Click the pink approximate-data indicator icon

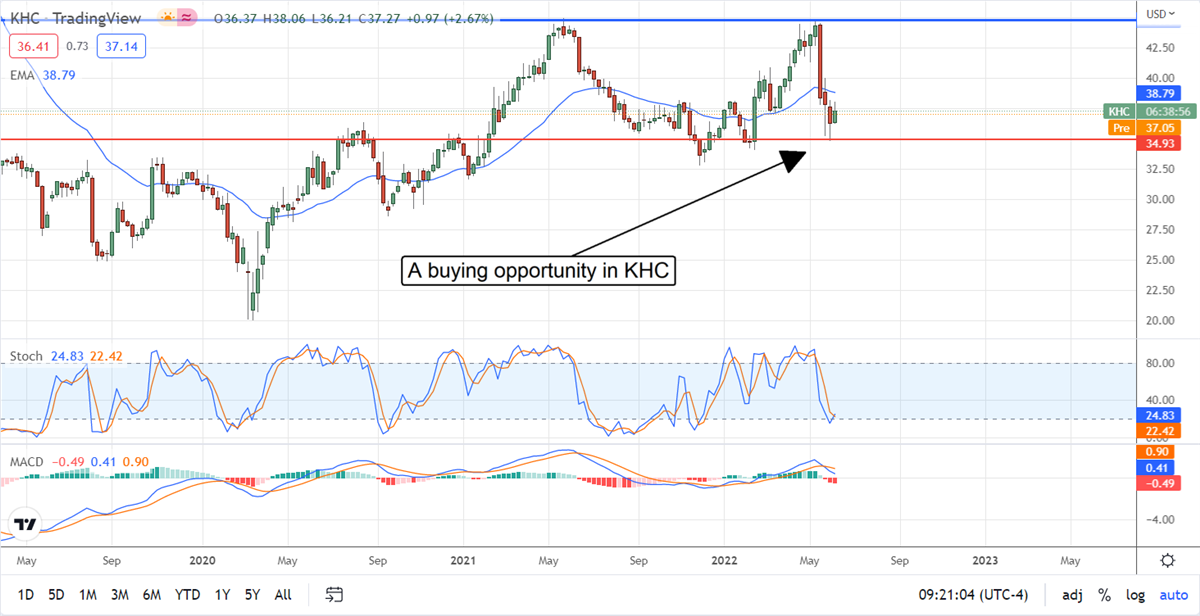185,16
